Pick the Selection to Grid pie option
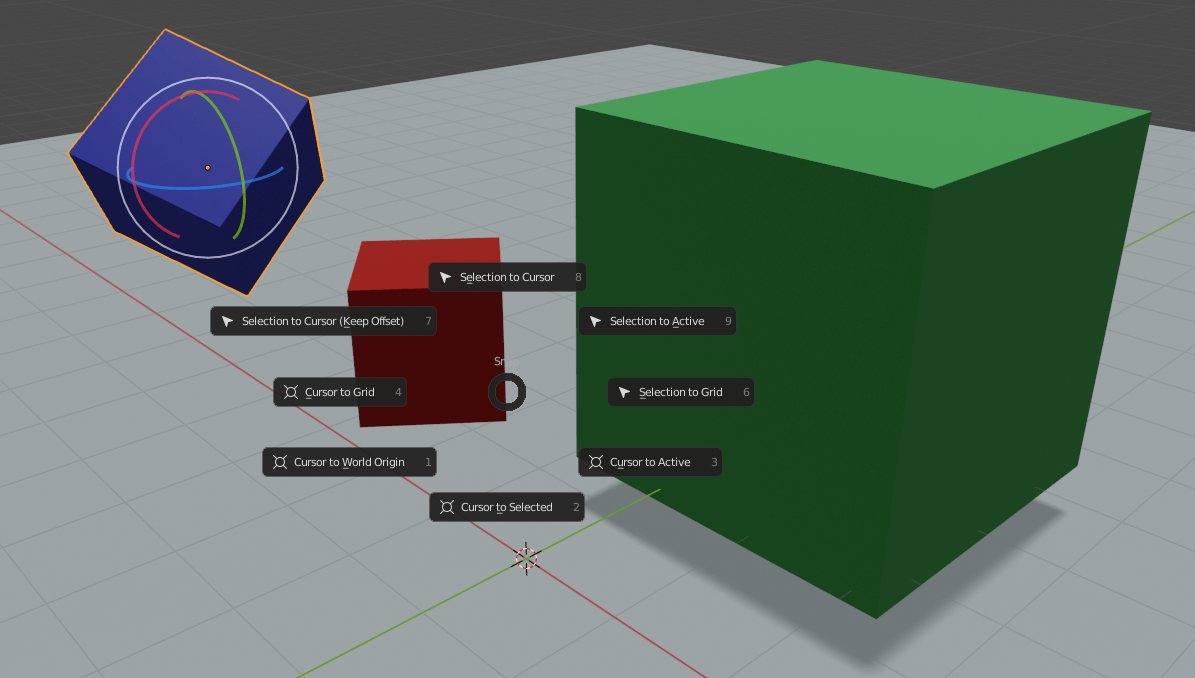 680,393
